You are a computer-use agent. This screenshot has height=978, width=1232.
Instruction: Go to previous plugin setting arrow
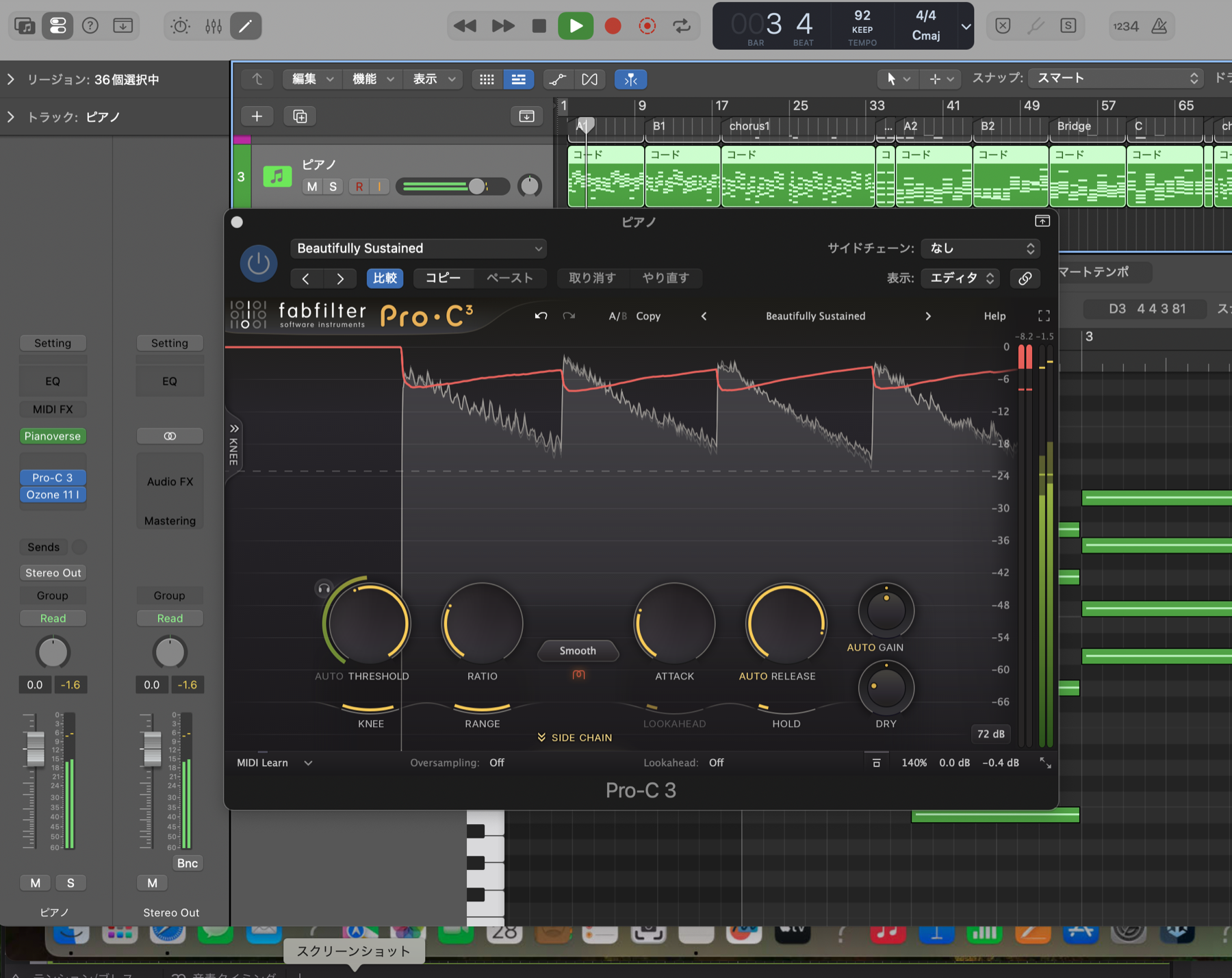(307, 278)
